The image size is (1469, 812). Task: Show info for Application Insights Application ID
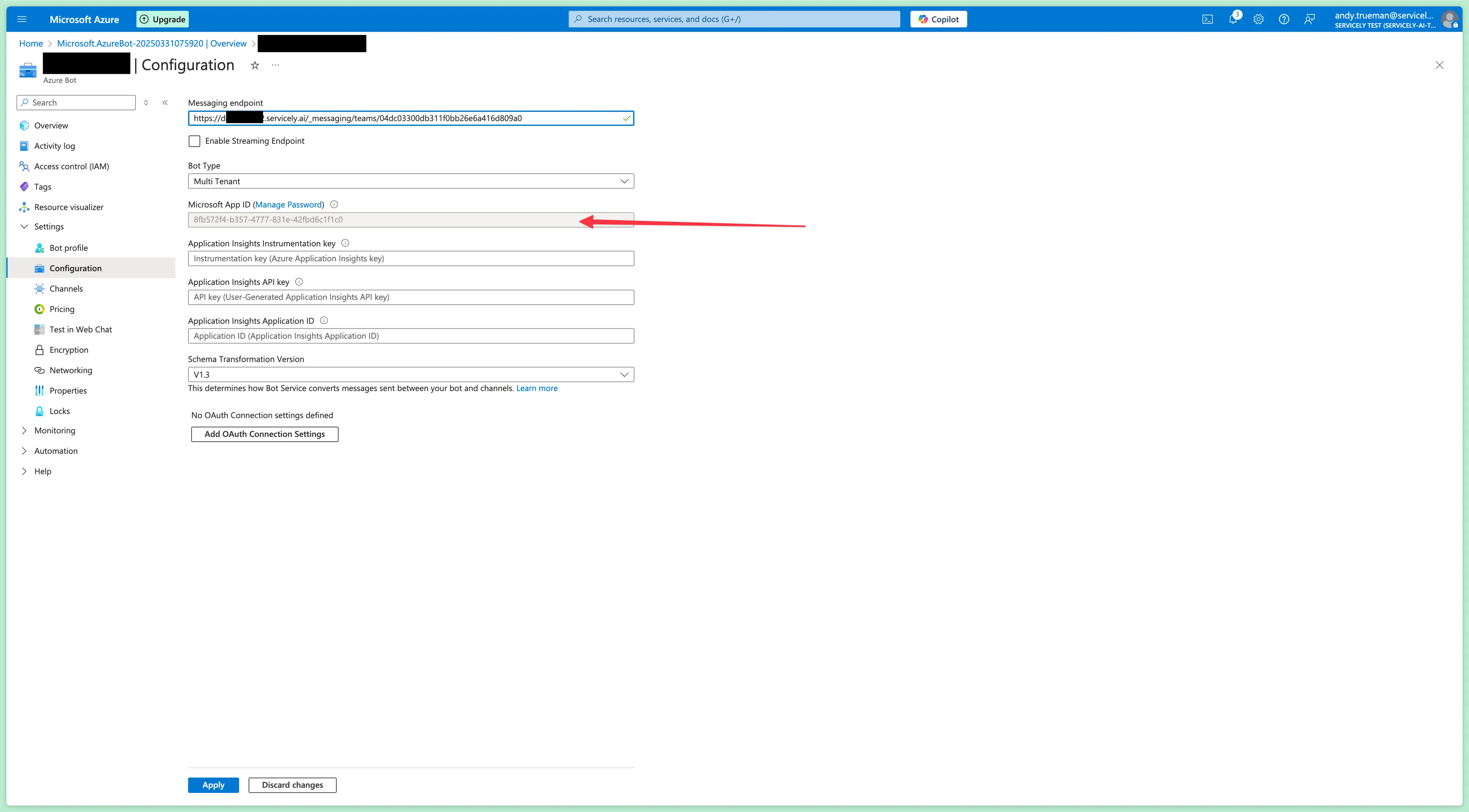(324, 320)
